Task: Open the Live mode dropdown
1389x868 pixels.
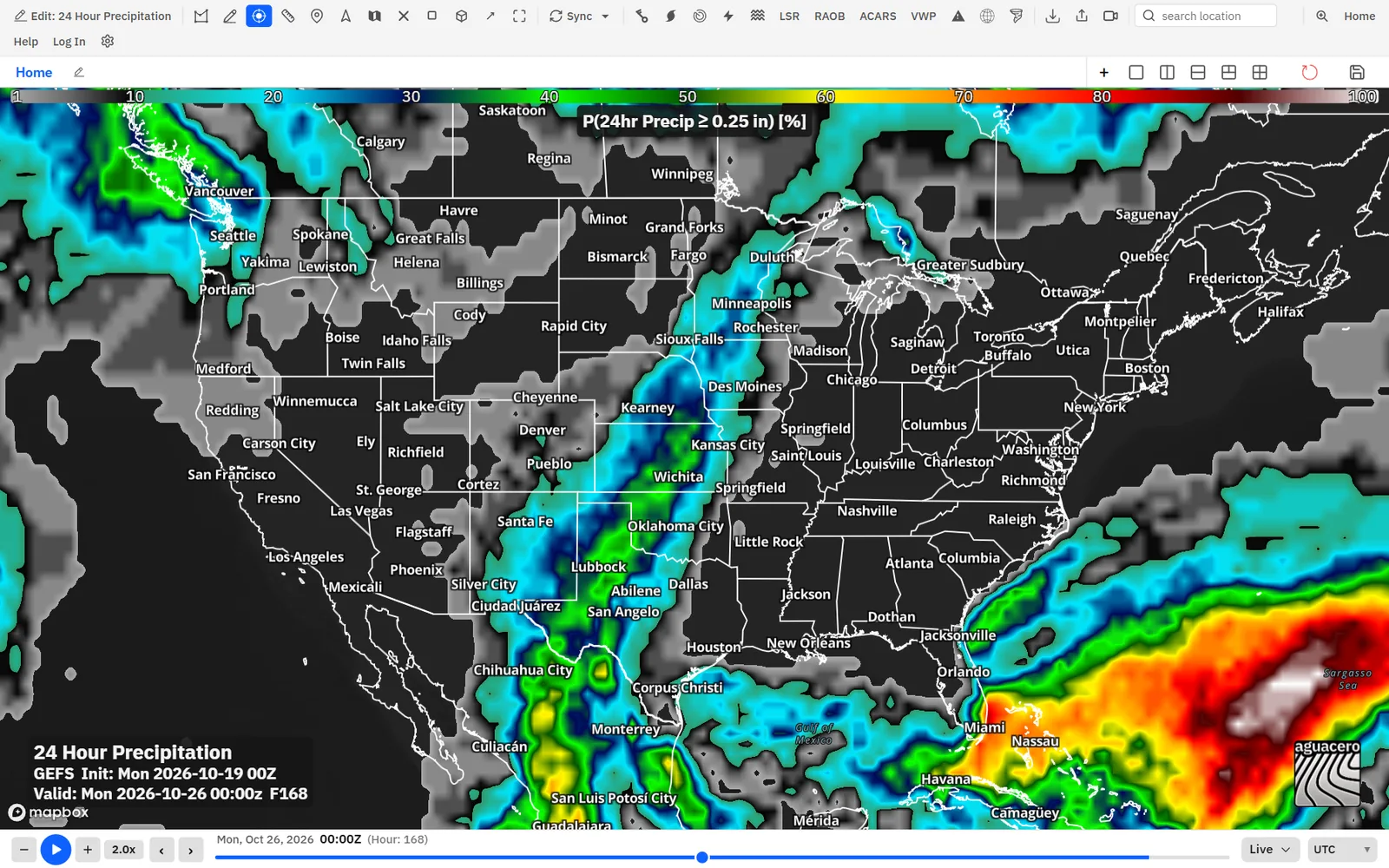Action: tap(1270, 849)
